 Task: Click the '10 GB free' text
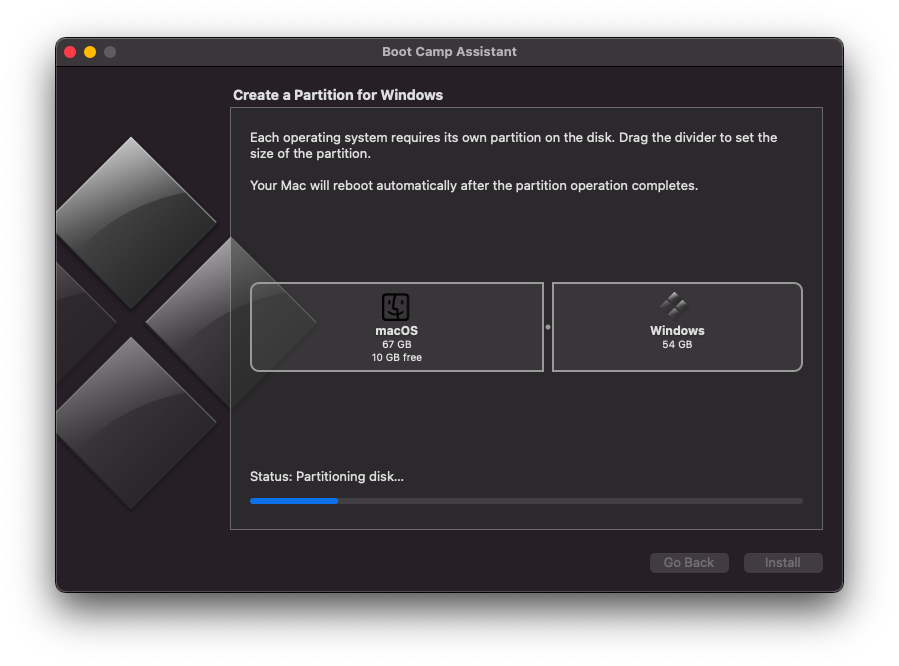pos(397,358)
